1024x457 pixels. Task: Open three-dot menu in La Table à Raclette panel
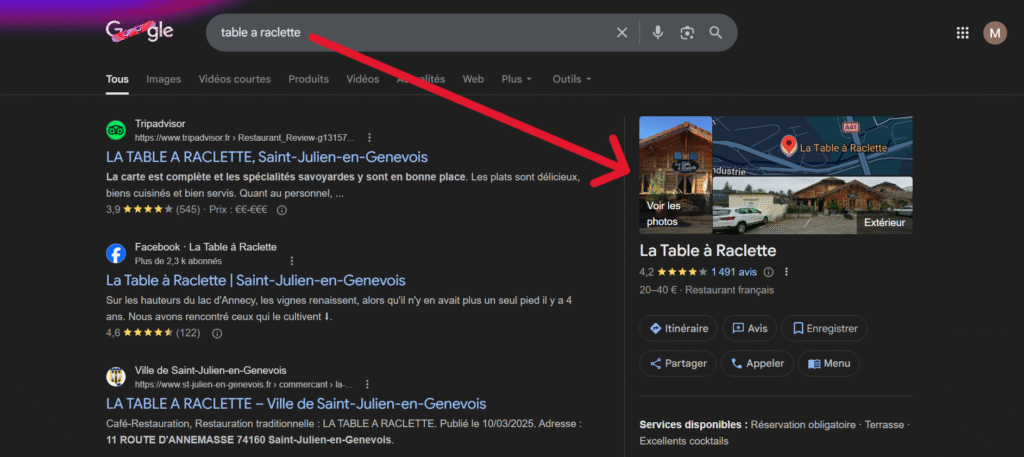coord(786,272)
